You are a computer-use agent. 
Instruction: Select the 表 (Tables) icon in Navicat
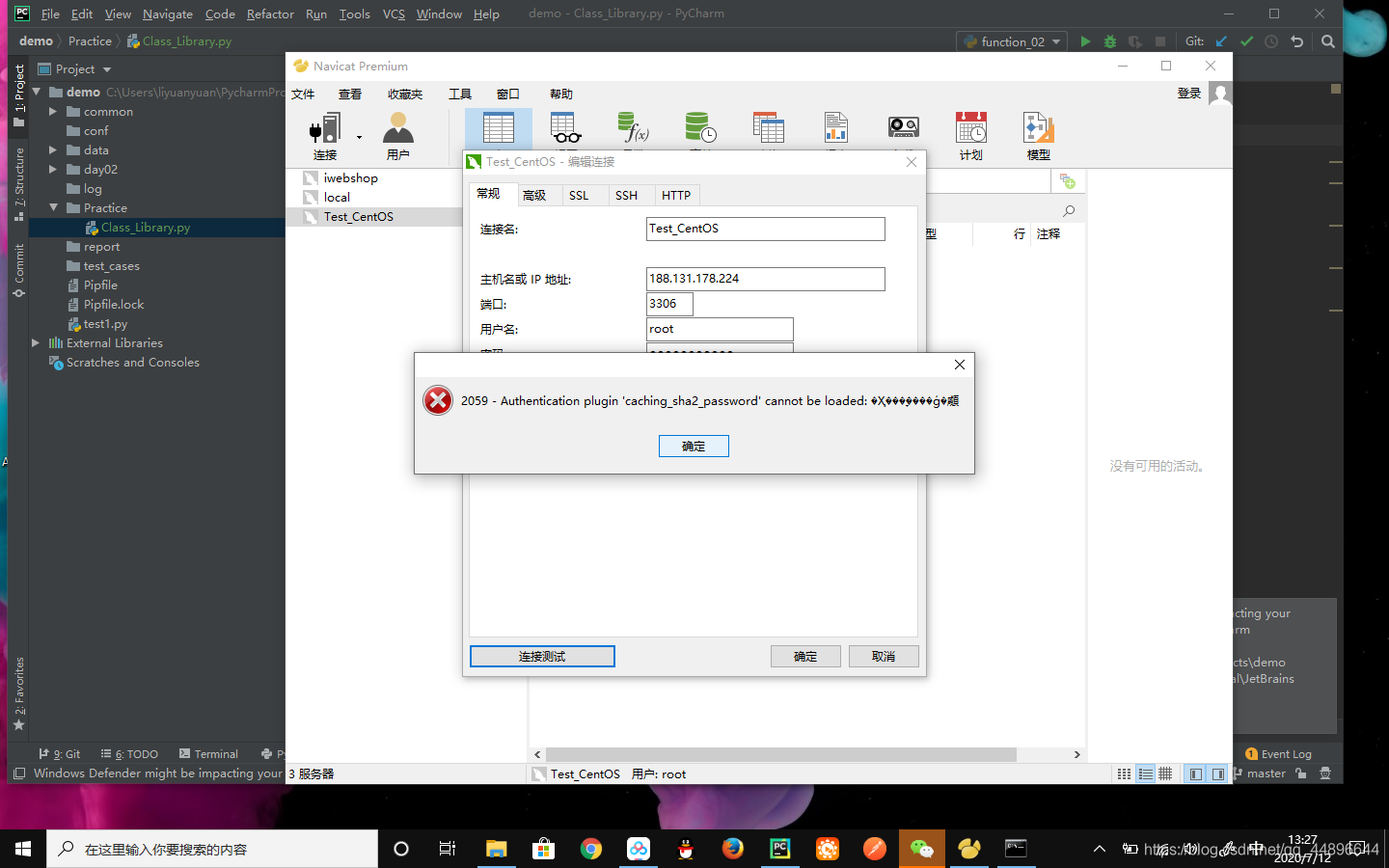click(498, 128)
